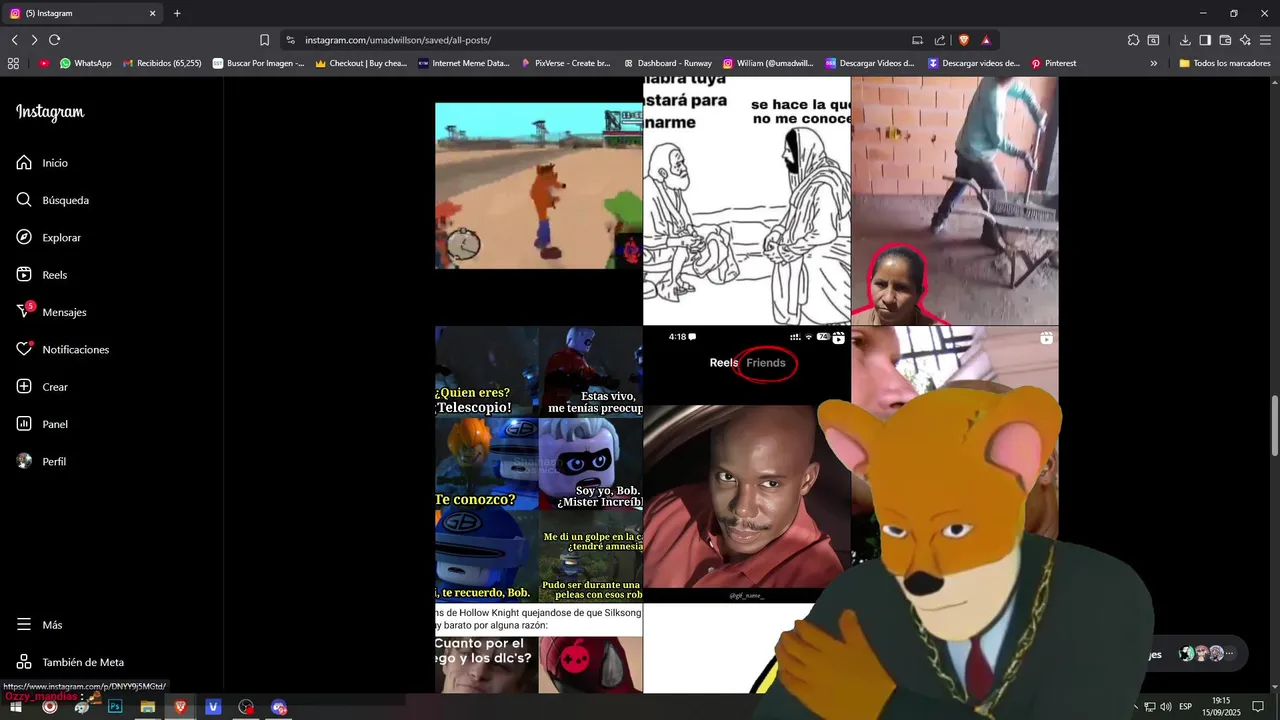
Task: Expand the system tray hidden icons
Action: (x=1135, y=707)
